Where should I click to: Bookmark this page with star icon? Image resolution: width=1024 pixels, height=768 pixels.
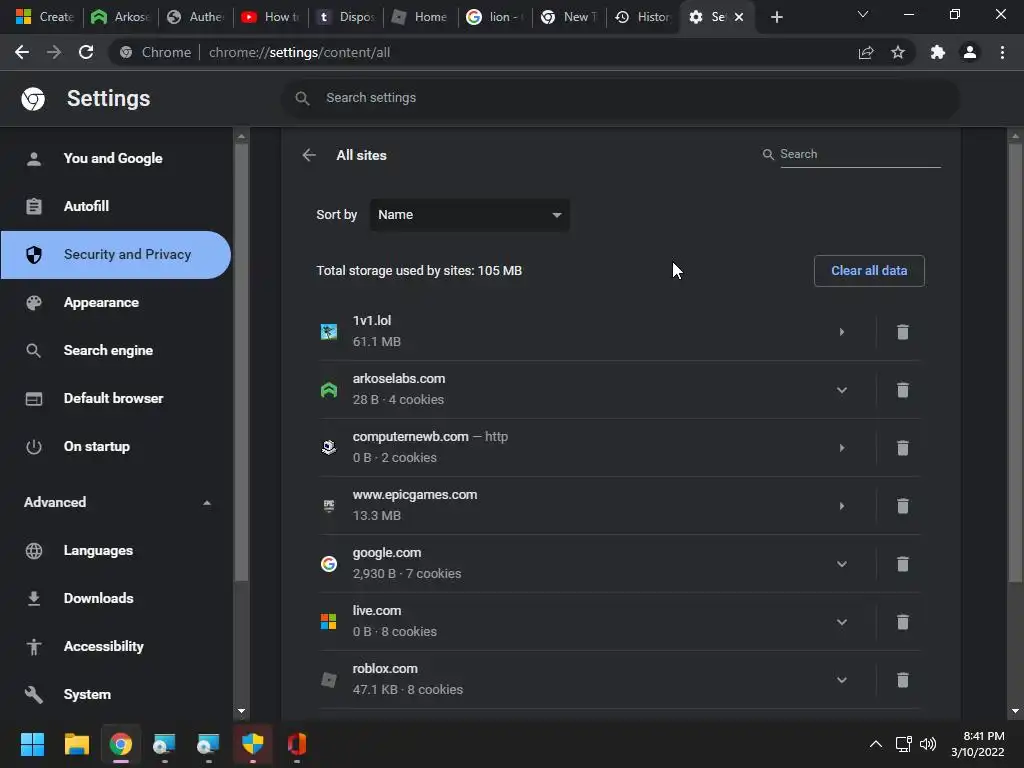click(x=898, y=52)
